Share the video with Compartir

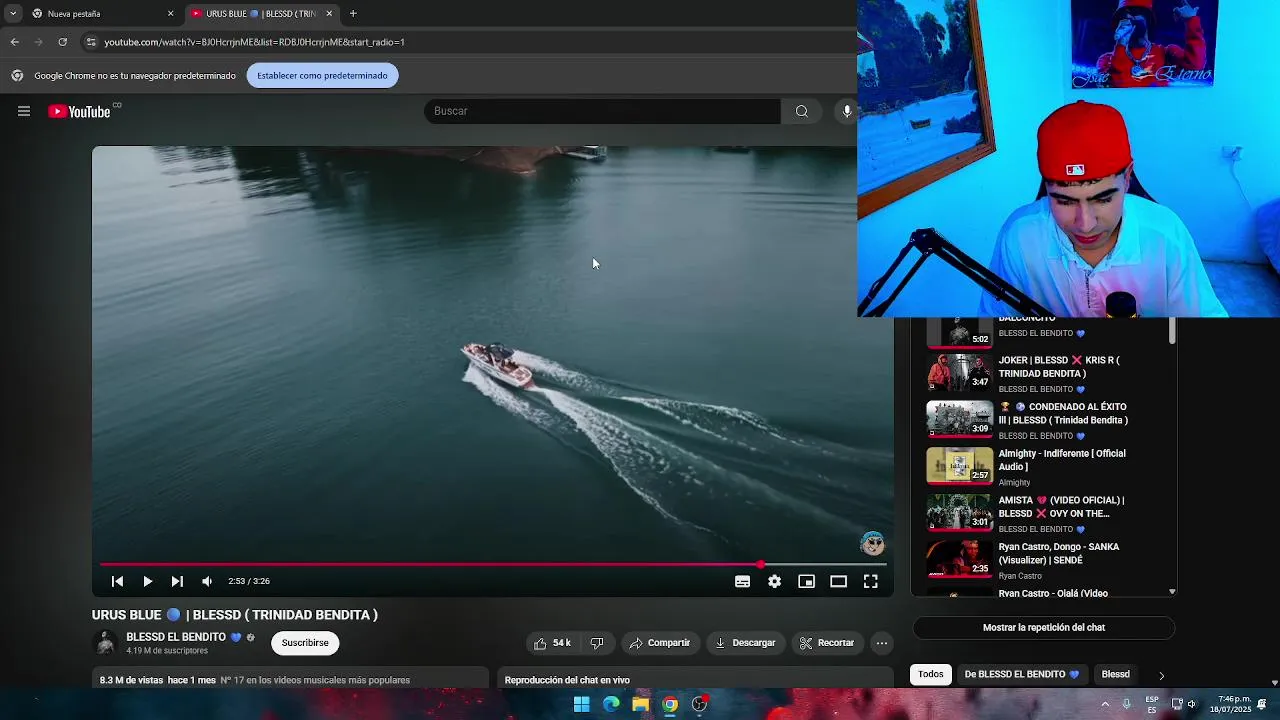click(659, 643)
